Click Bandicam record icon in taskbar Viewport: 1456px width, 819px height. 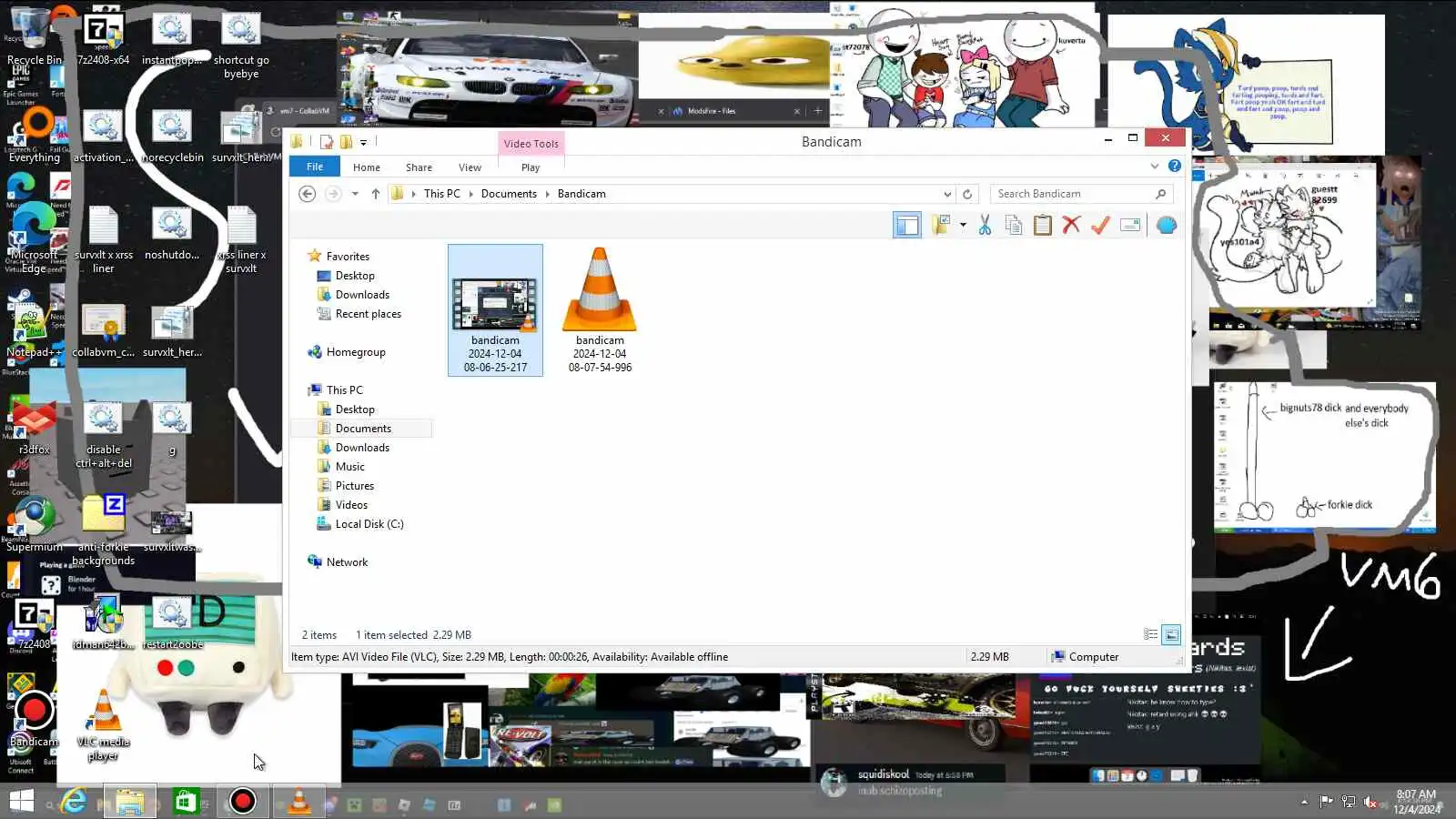click(x=243, y=801)
